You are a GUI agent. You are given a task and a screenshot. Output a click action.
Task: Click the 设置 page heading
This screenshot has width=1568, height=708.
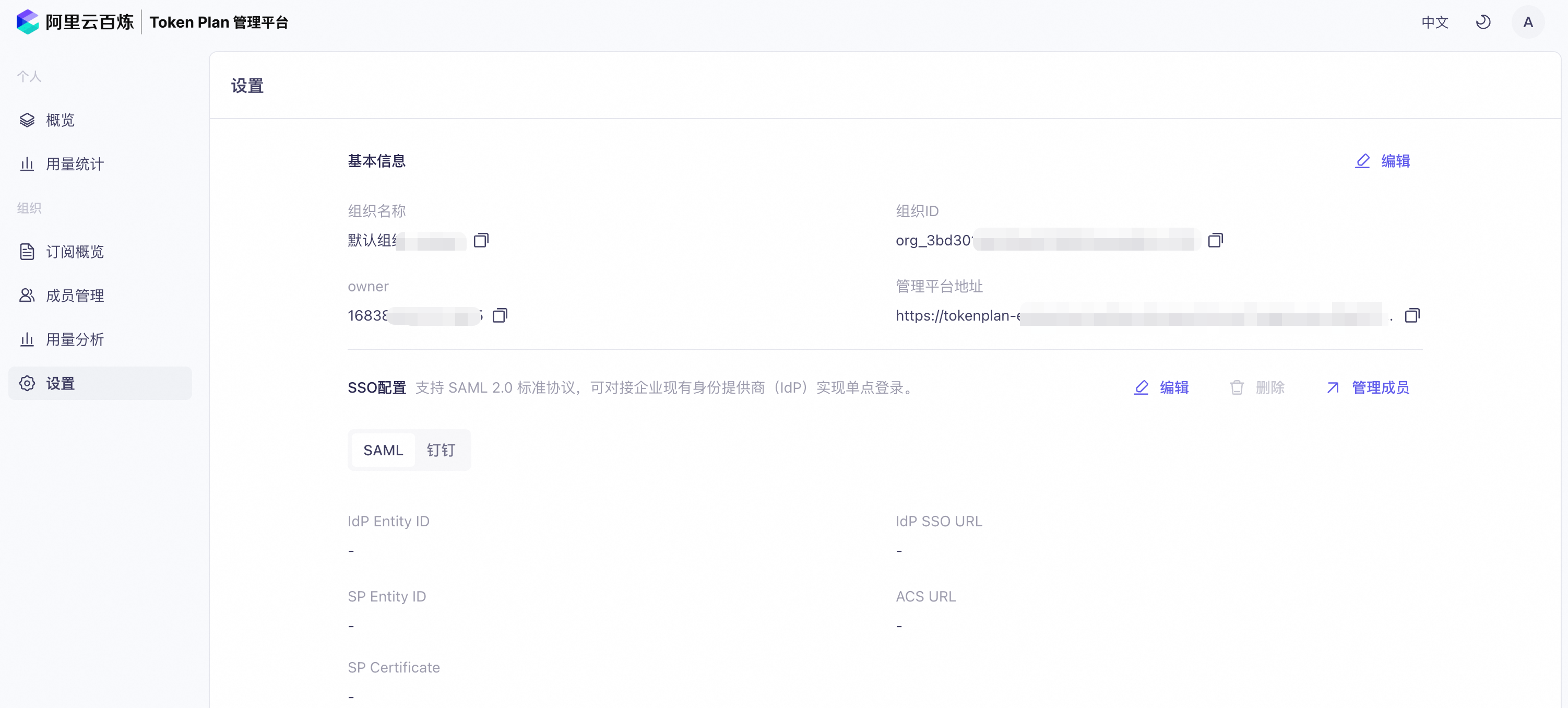(247, 86)
